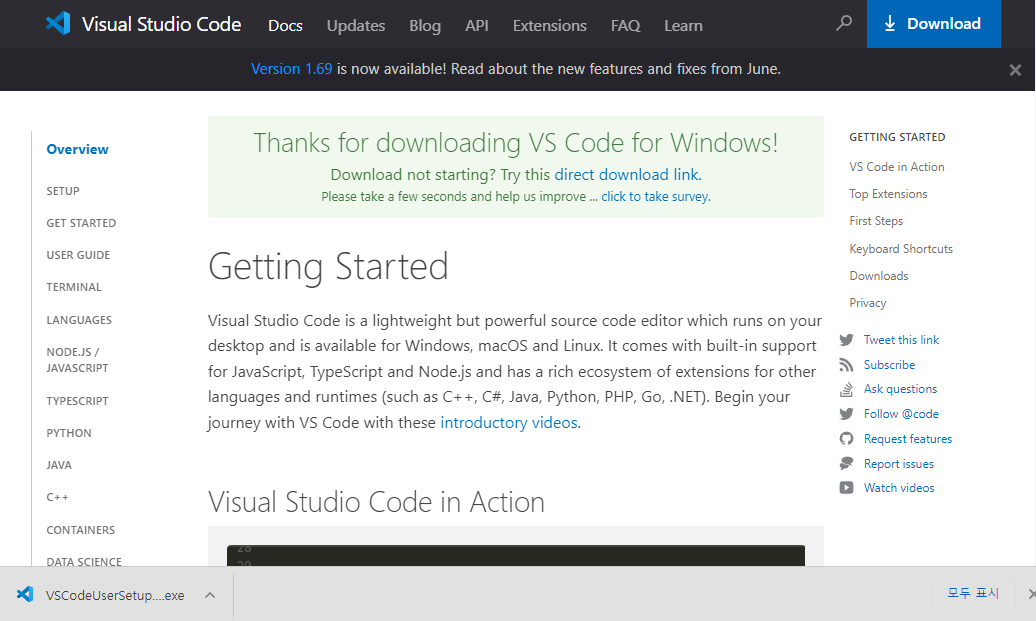This screenshot has width=1036, height=621.
Task: Click the Visual Studio Code site title
Action: (161, 24)
